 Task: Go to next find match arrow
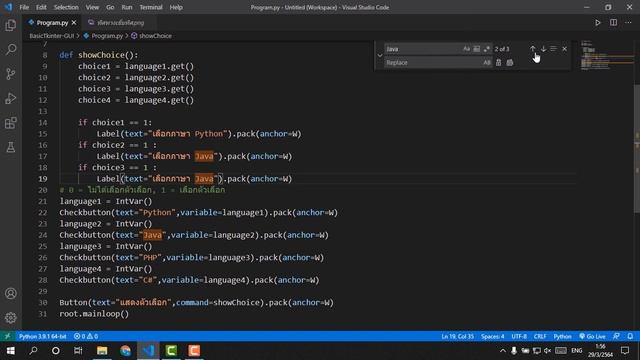tap(543, 49)
